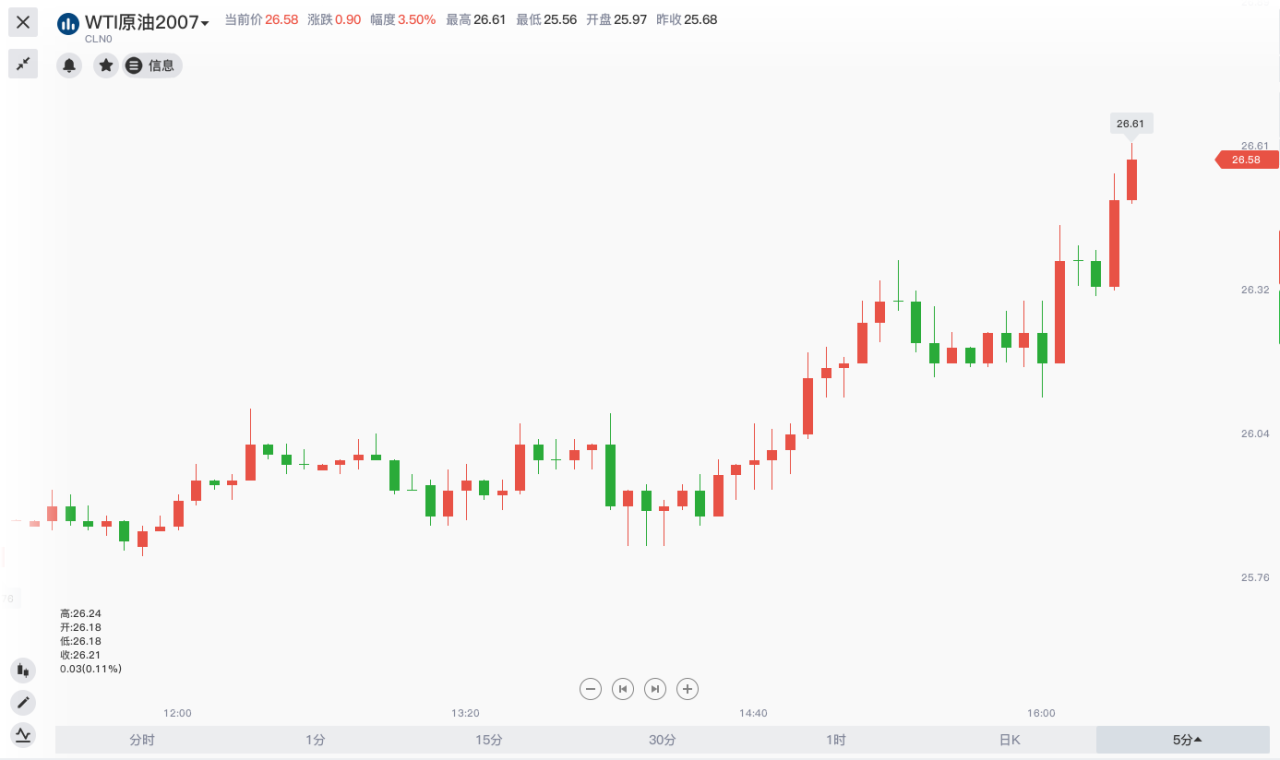Open the indicators line-chart icon
1280x760 pixels.
pyautogui.click(x=23, y=735)
